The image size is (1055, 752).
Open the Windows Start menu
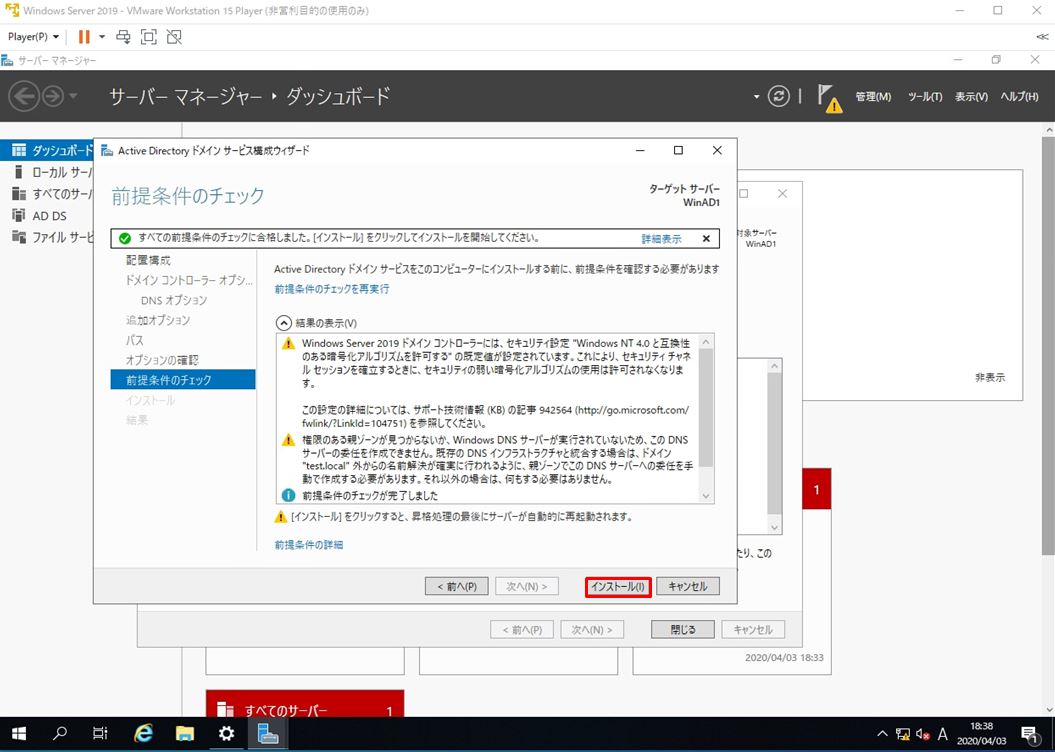pos(19,734)
